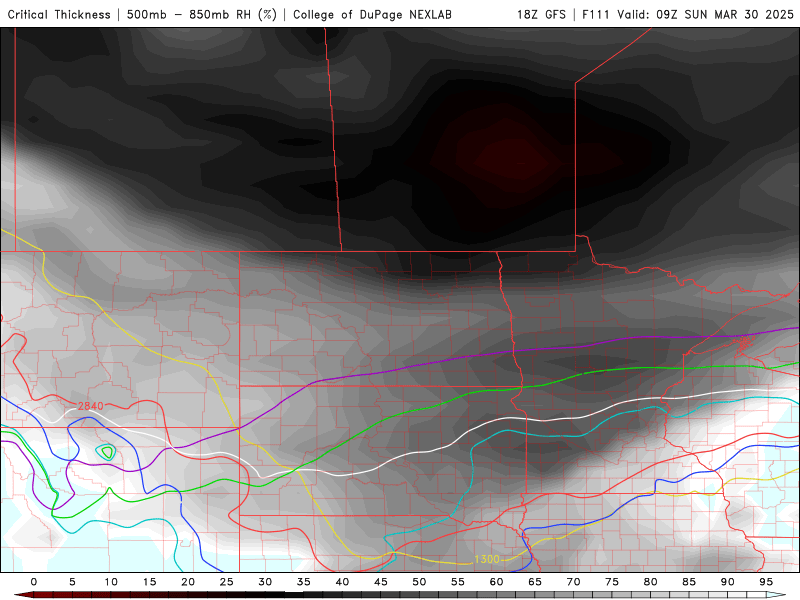Click the '25' tick on color scale
800x600 pixels.
pos(227,582)
